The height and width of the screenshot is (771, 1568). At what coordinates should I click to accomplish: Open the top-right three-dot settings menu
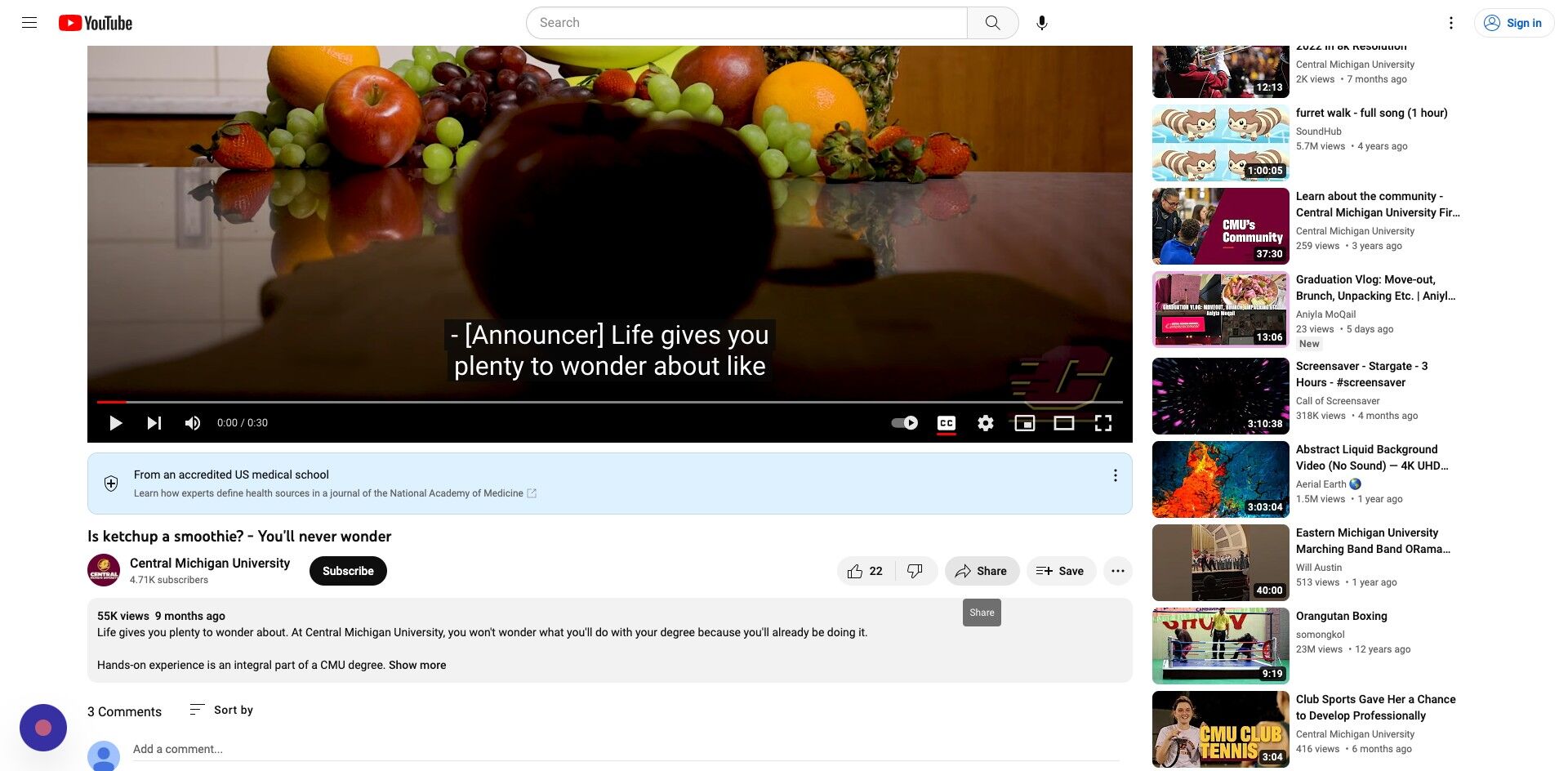point(1451,23)
